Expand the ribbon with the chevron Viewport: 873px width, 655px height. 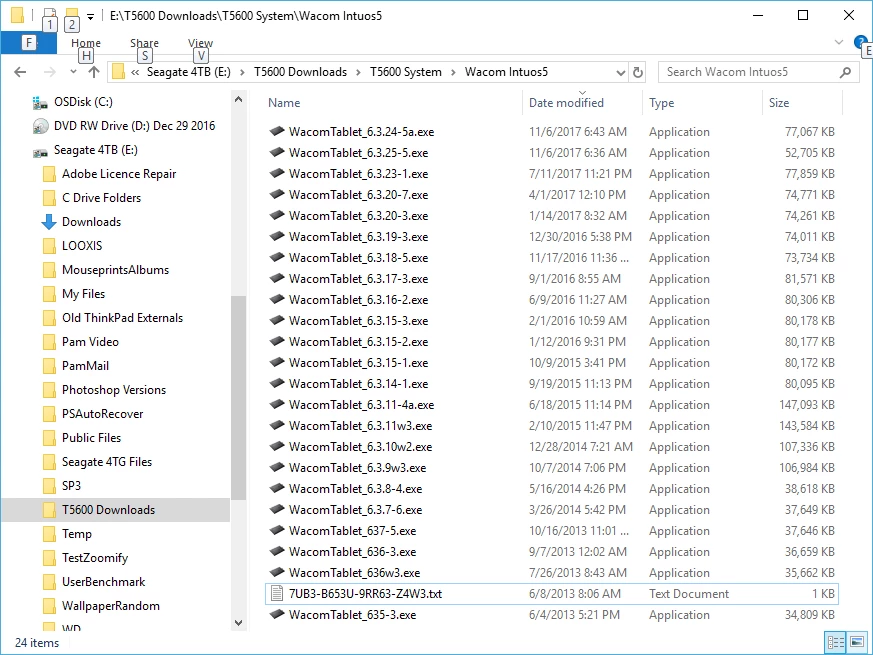(x=839, y=42)
